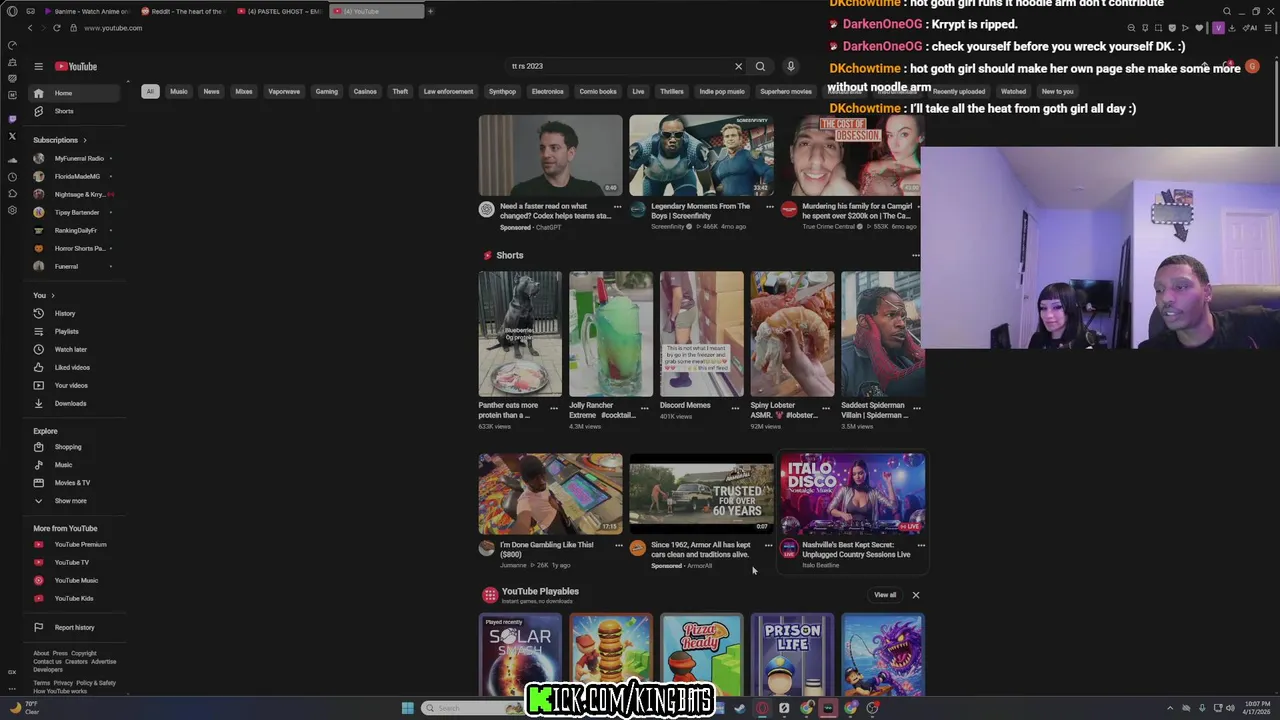
Task: Open the Opera main menu icon
Action: [12, 11]
